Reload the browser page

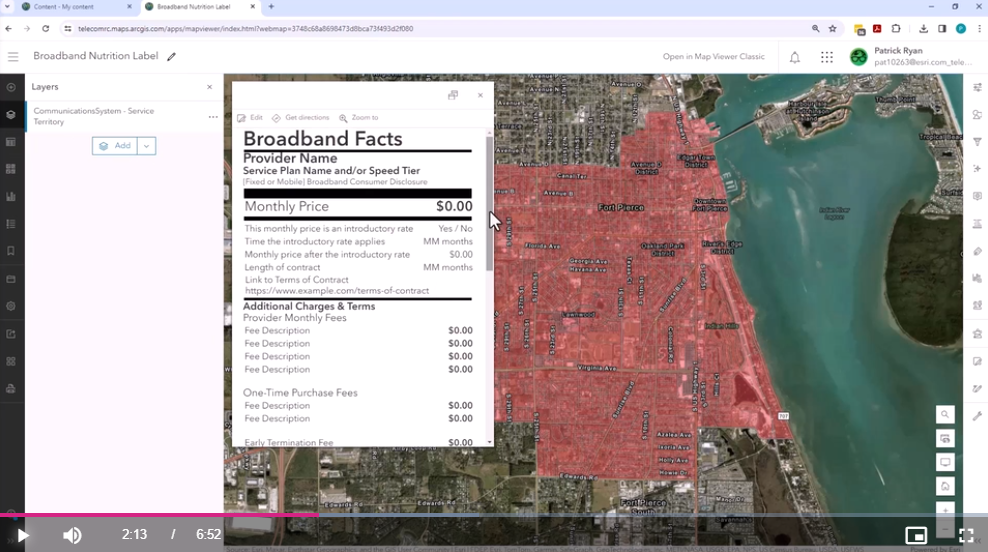point(45,28)
